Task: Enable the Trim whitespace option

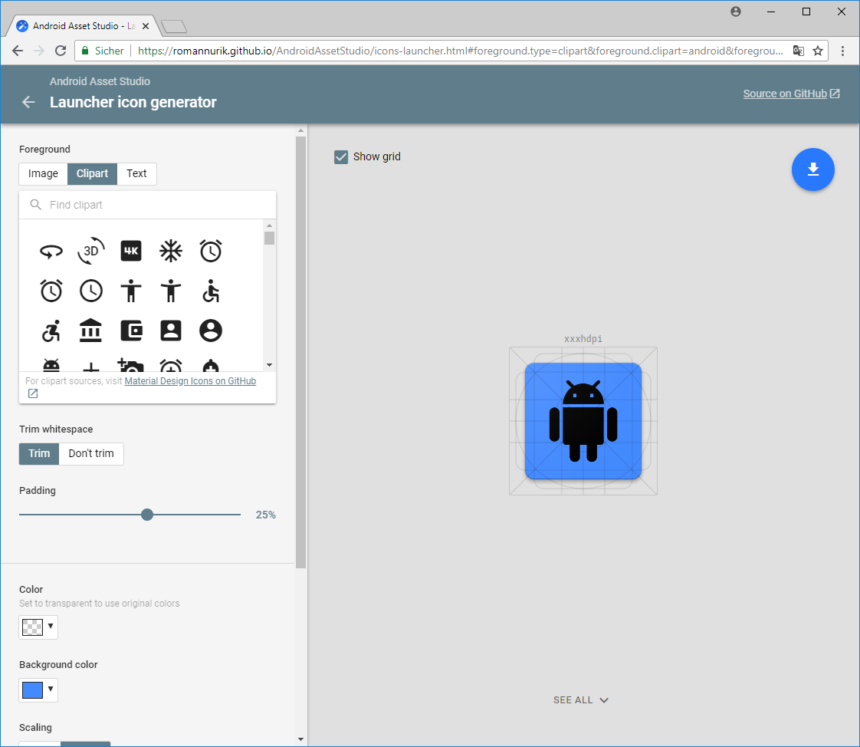Action: click(x=38, y=453)
